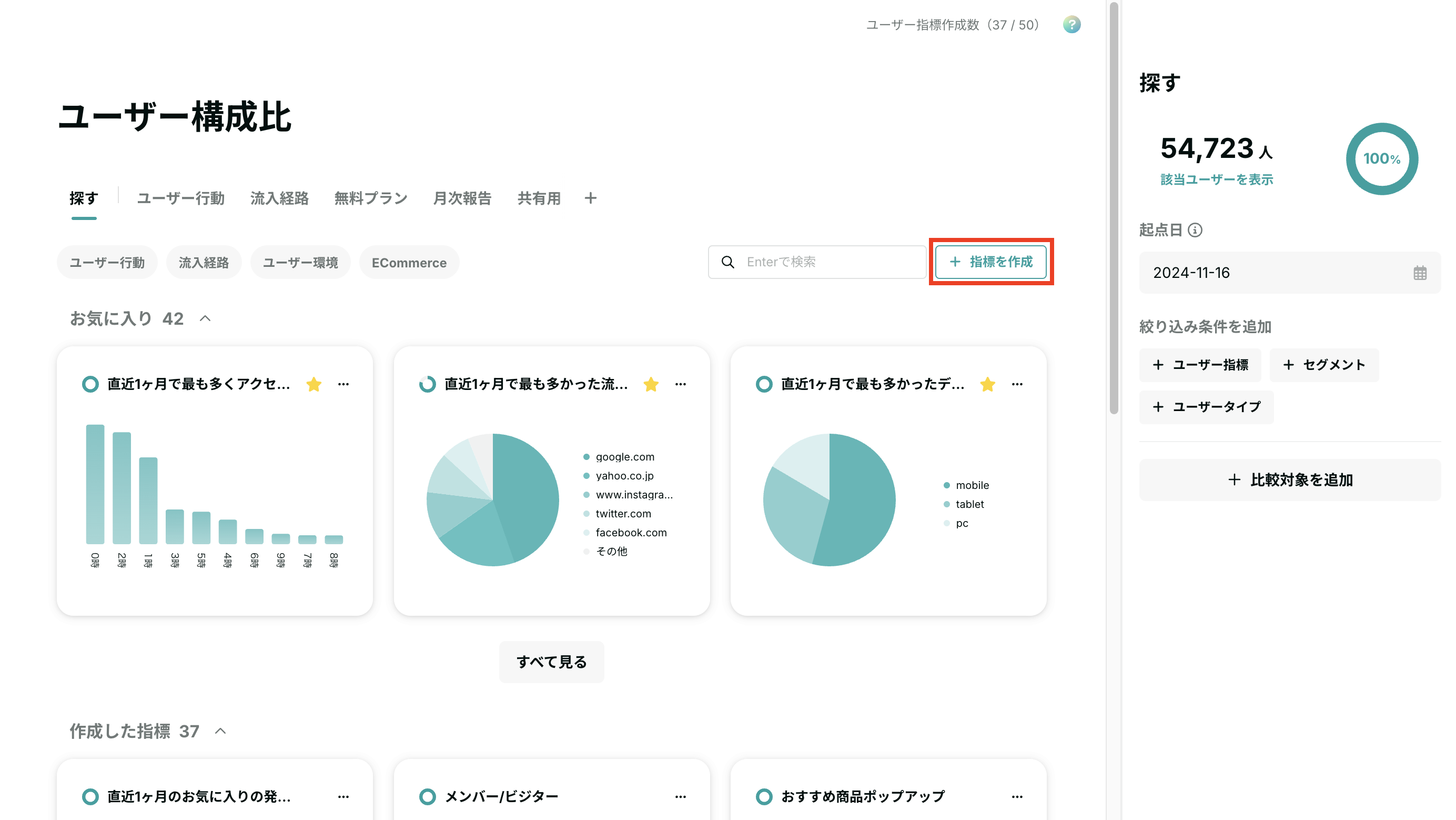Screen dimensions: 1456x820
Task: Open more menu on メンバー/ビジター card
Action: click(x=680, y=796)
